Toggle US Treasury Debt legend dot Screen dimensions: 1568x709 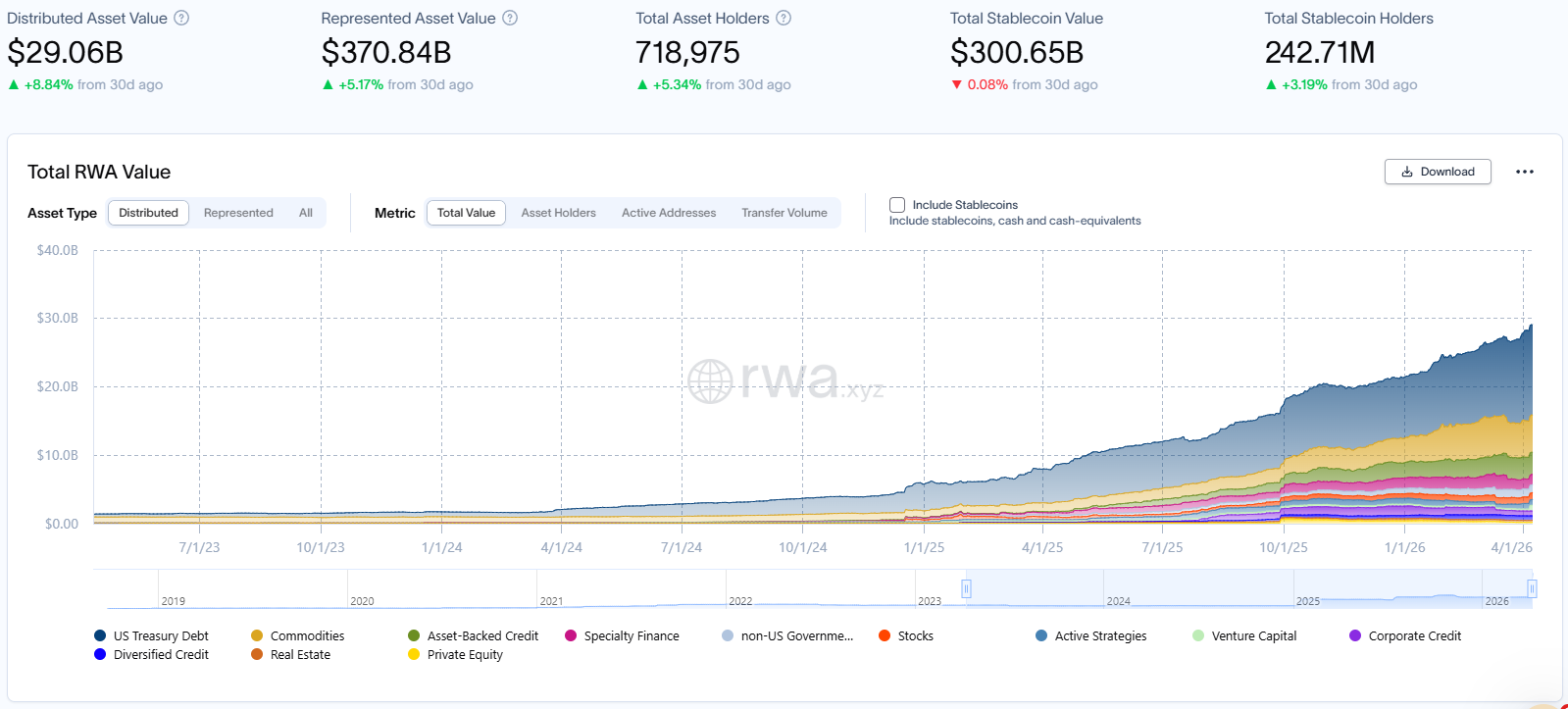coord(100,635)
